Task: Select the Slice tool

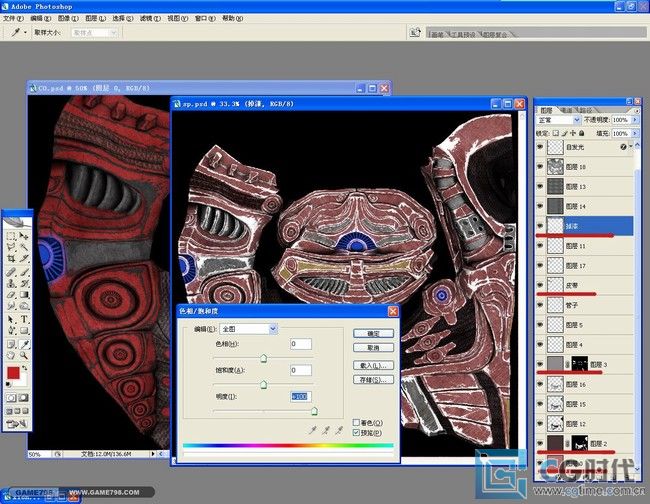Action: (x=24, y=259)
